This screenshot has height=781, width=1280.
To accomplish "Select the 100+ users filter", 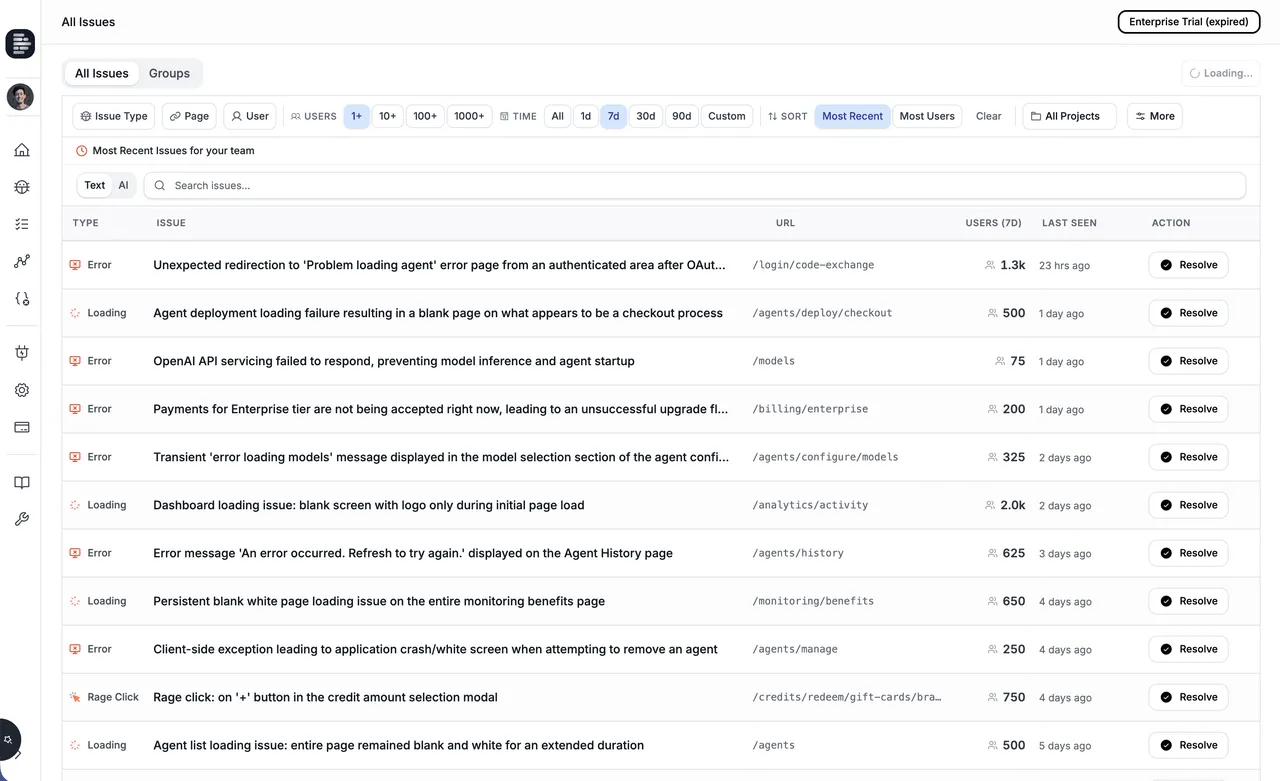I will pos(425,116).
